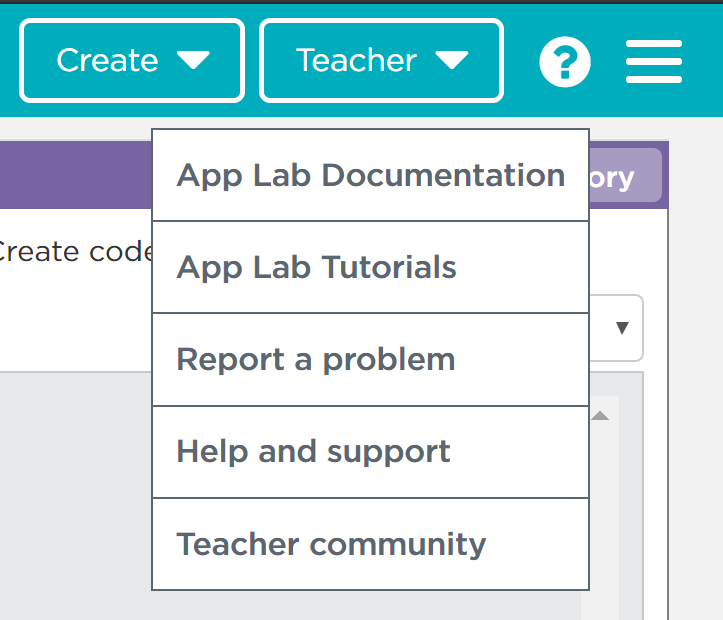The image size is (723, 620).
Task: Click the triangle arrow on Teacher button
Action: (452, 61)
